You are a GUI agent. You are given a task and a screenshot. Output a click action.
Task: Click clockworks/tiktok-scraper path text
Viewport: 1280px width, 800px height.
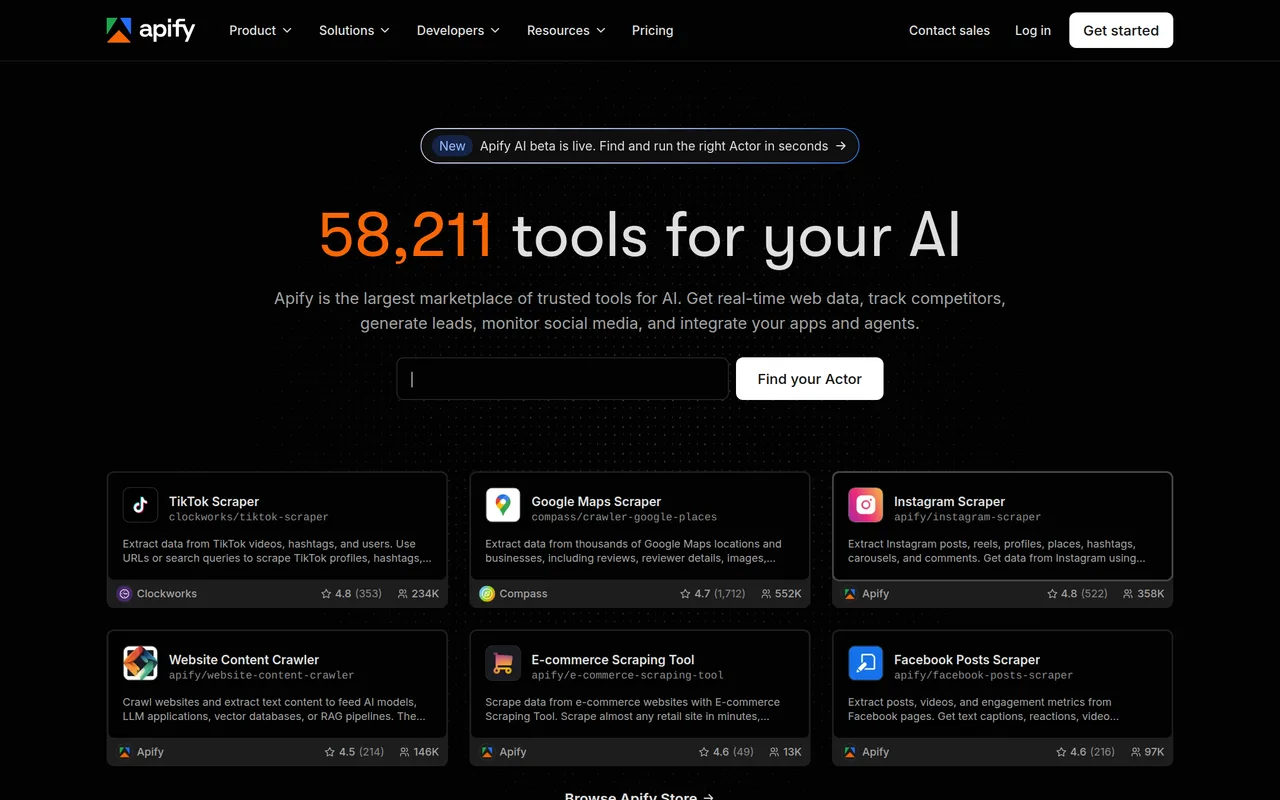pos(248,517)
